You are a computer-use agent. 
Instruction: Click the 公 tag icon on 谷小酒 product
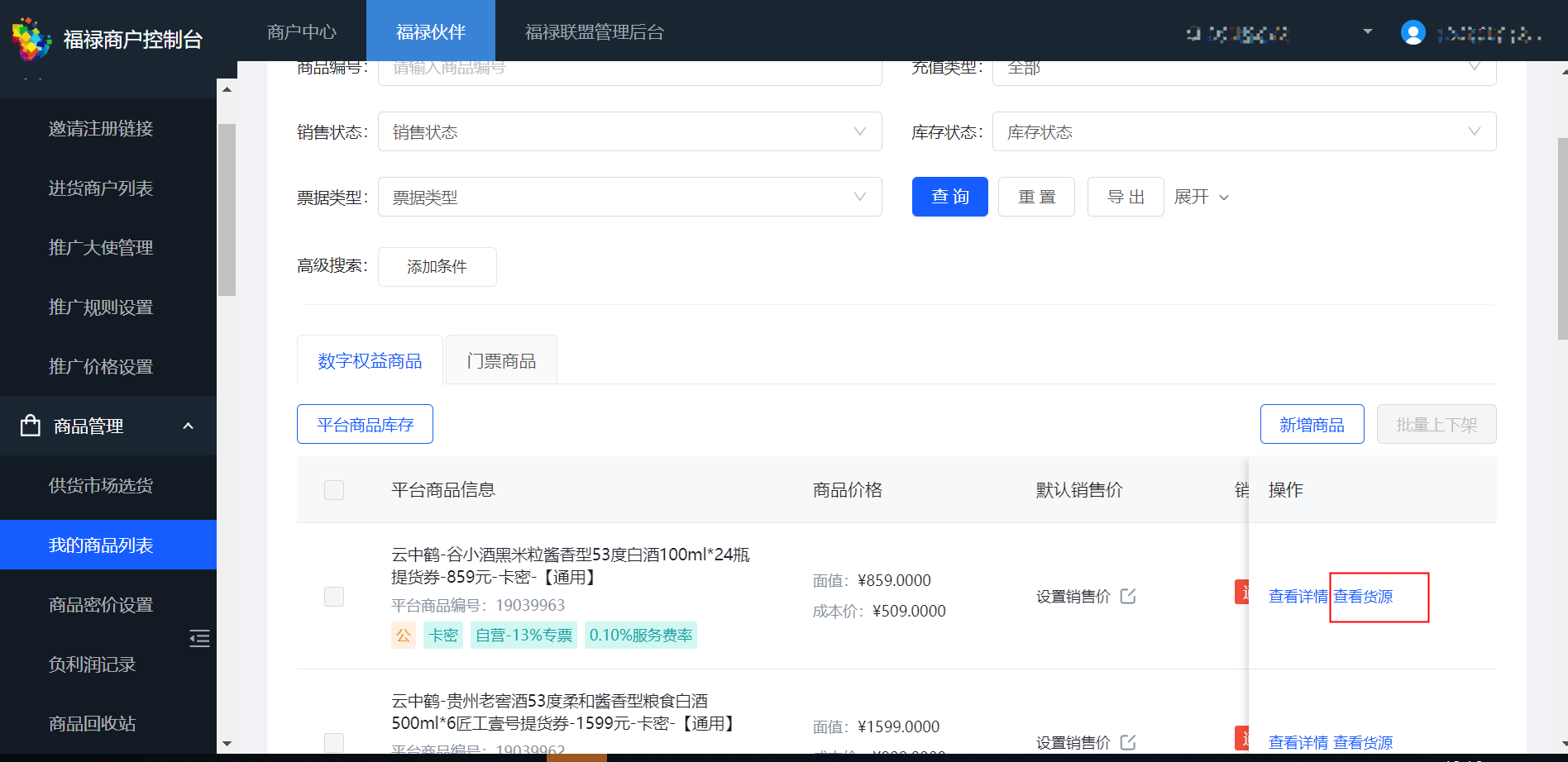404,635
